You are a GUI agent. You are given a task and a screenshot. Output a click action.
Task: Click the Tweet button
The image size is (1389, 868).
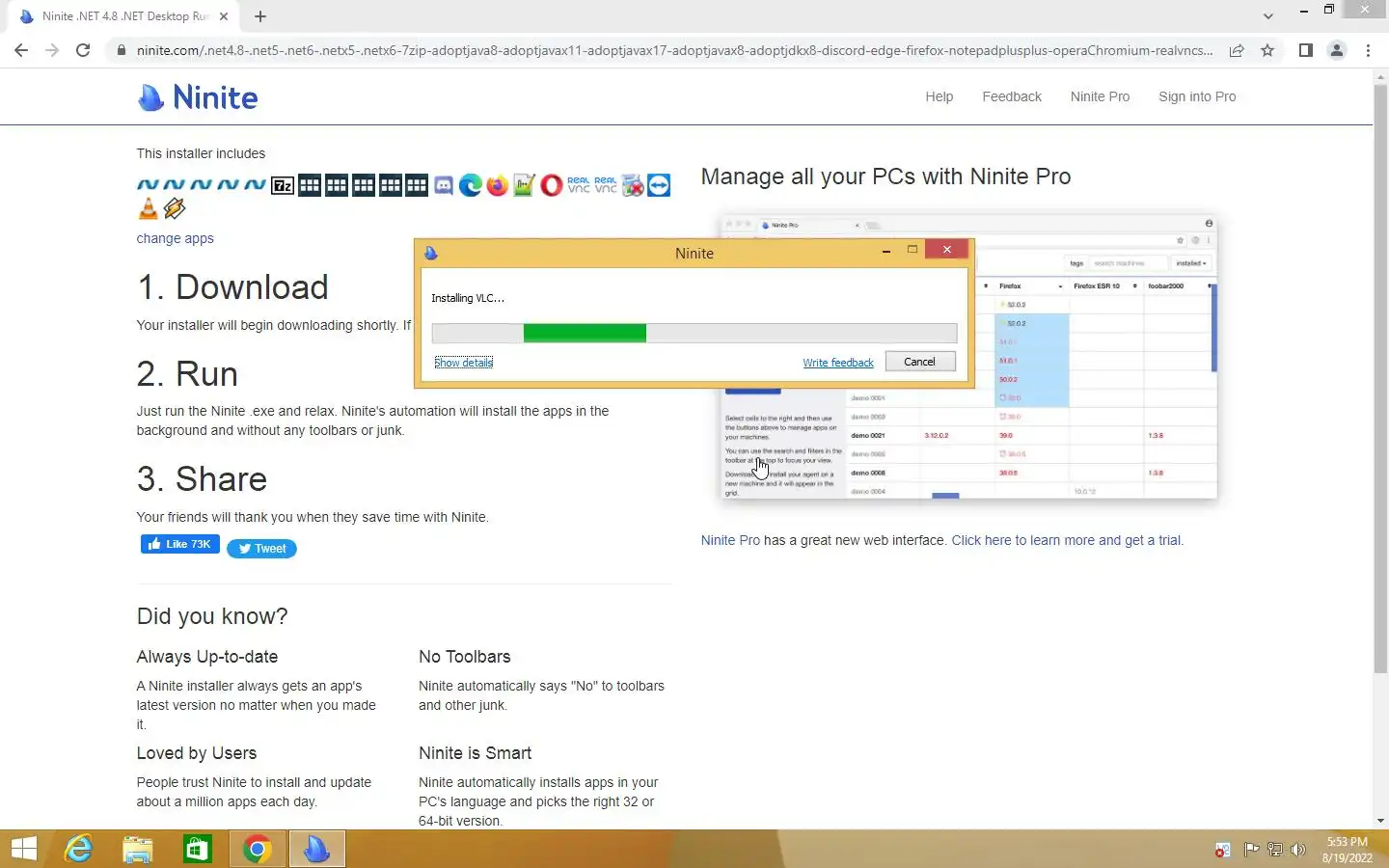click(261, 549)
